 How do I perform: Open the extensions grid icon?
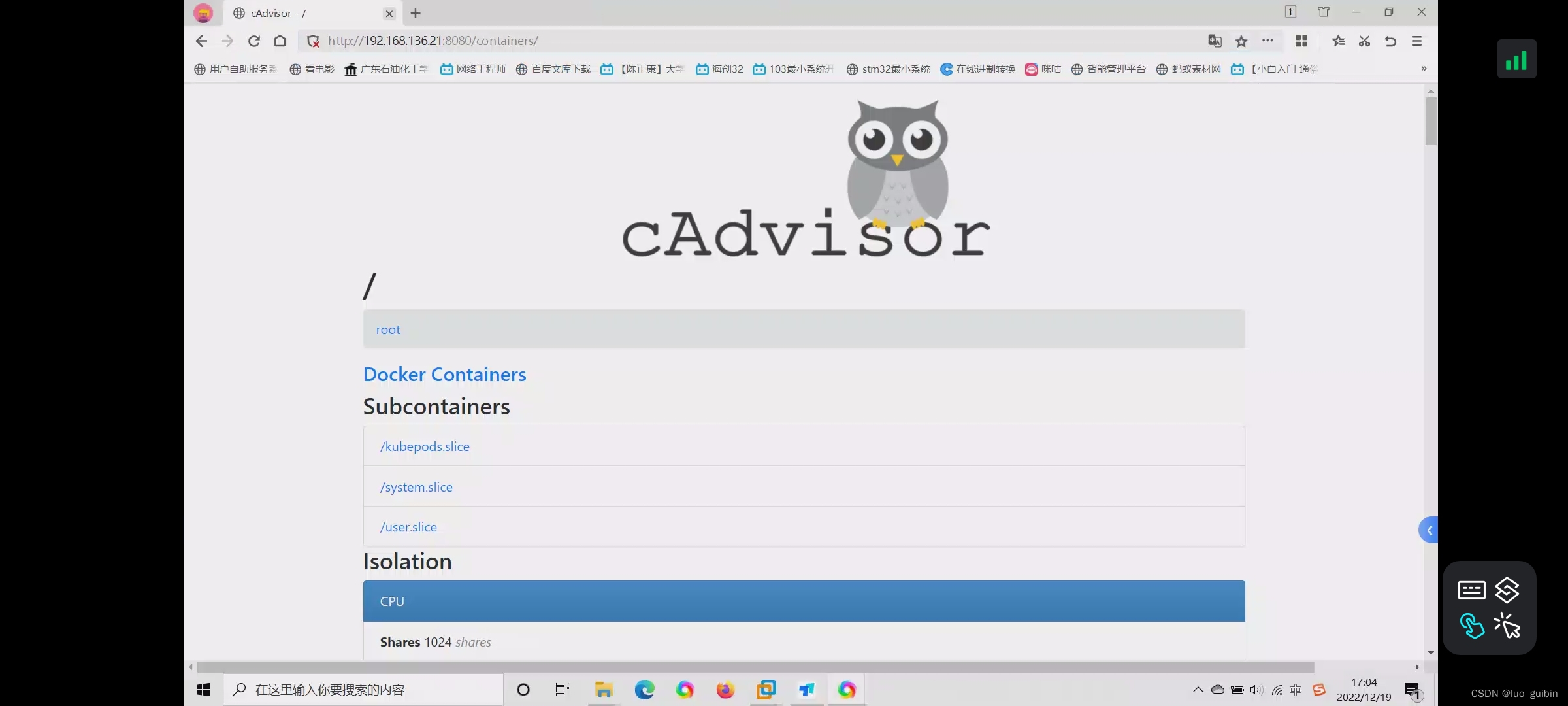(x=1301, y=41)
